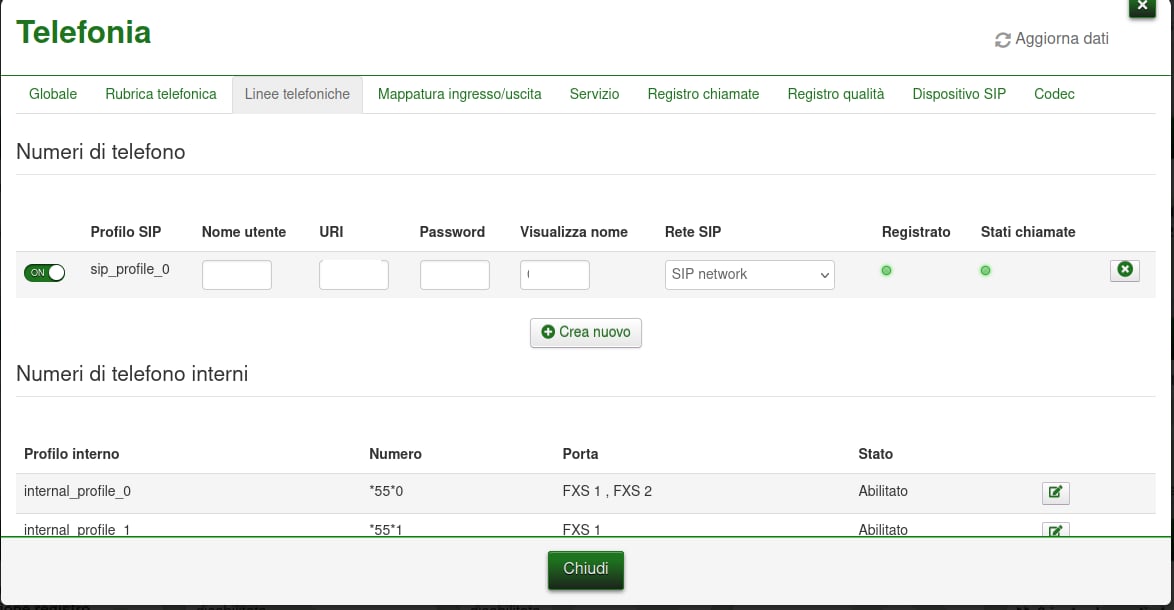Toggle the sip_profile_0 ON switch
The width and height of the screenshot is (1174, 610).
click(44, 272)
